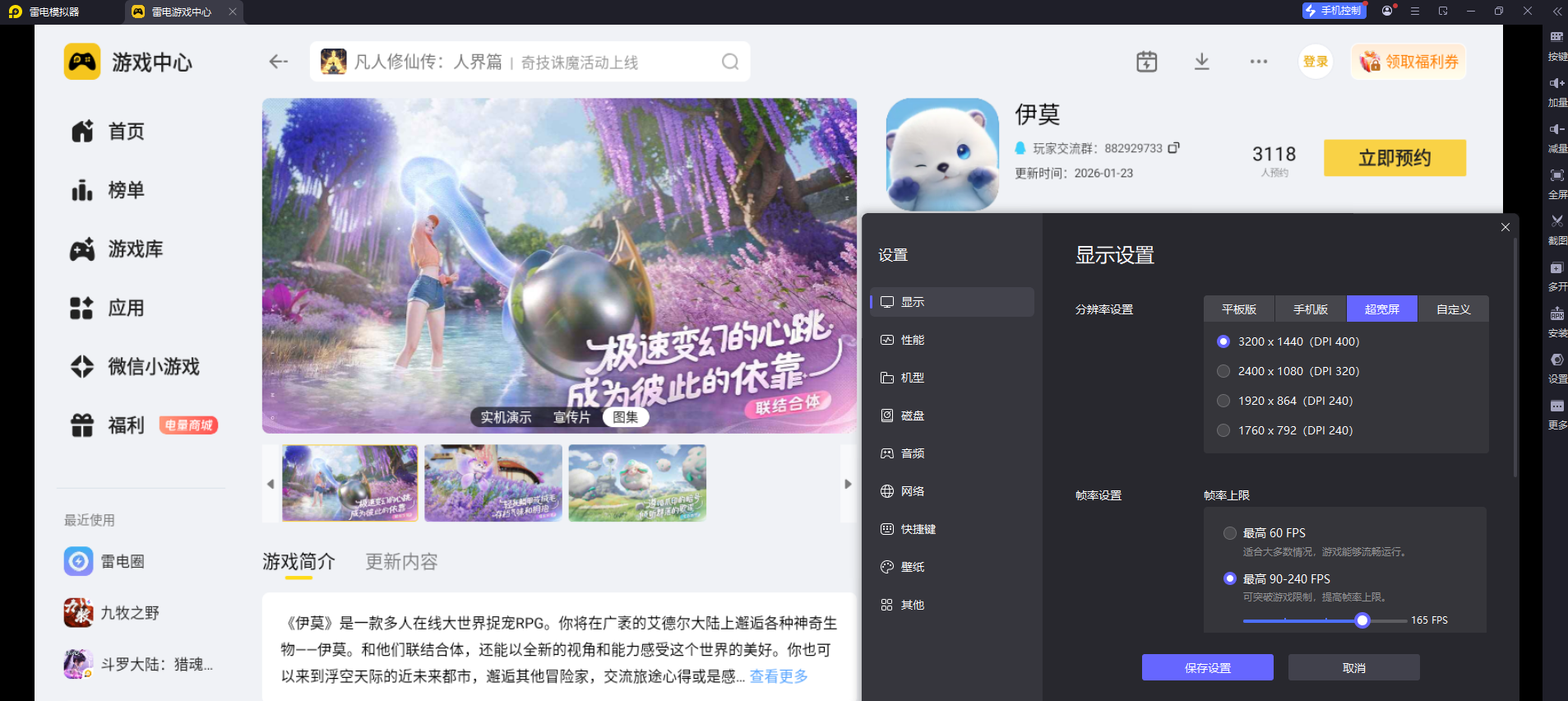1568x701 pixels.
Task: Click 取消 in the settings dialog
Action: 1354,667
